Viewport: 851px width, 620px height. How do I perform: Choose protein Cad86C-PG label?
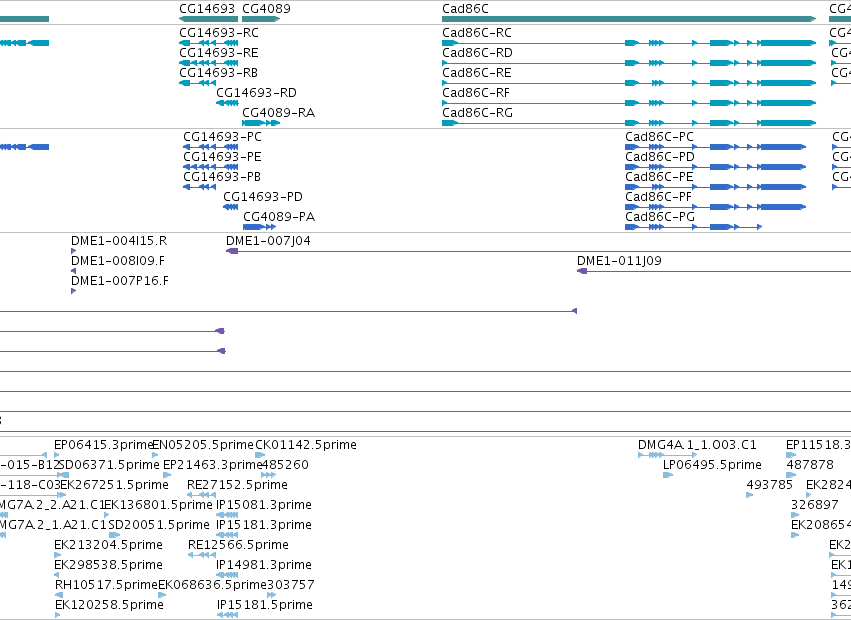pyautogui.click(x=660, y=217)
